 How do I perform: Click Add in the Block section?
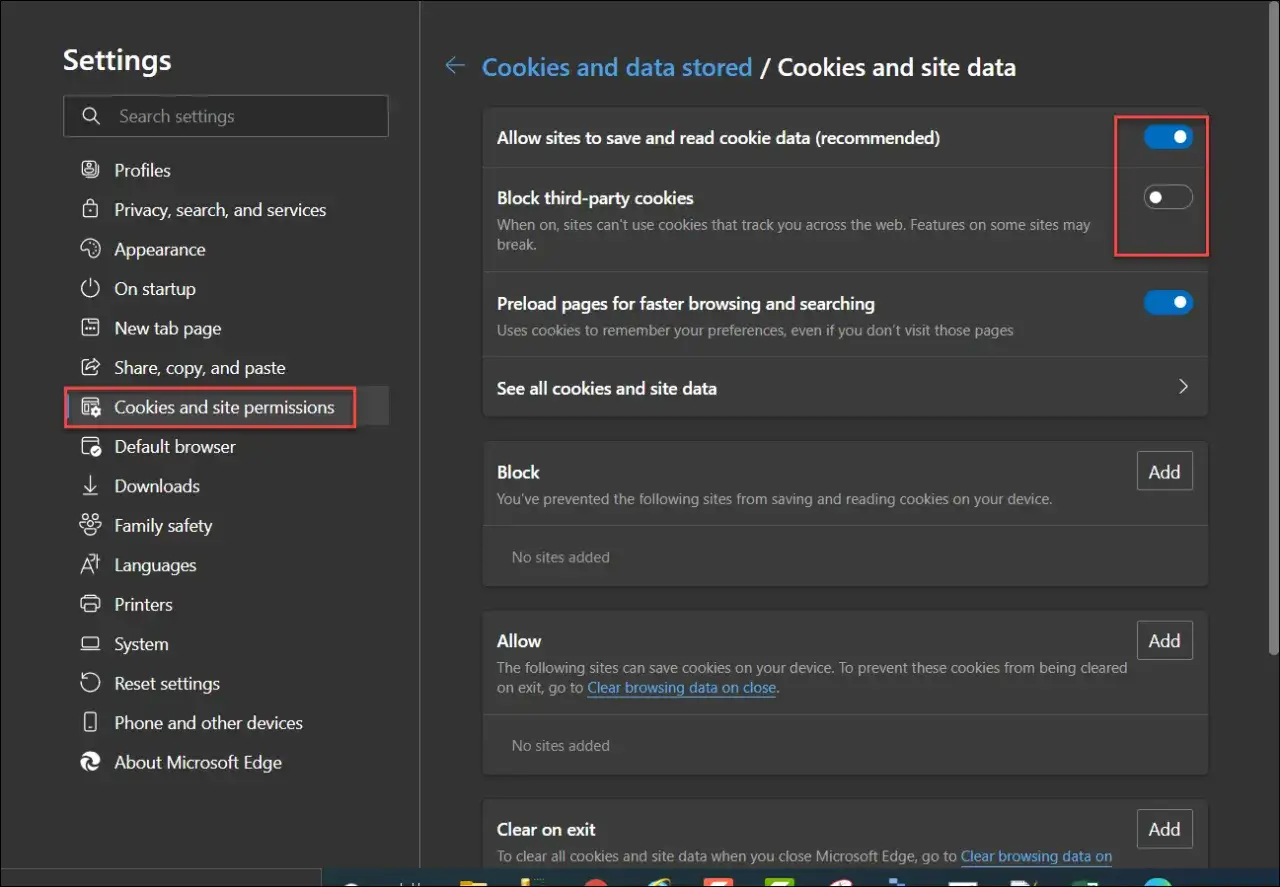point(1165,472)
